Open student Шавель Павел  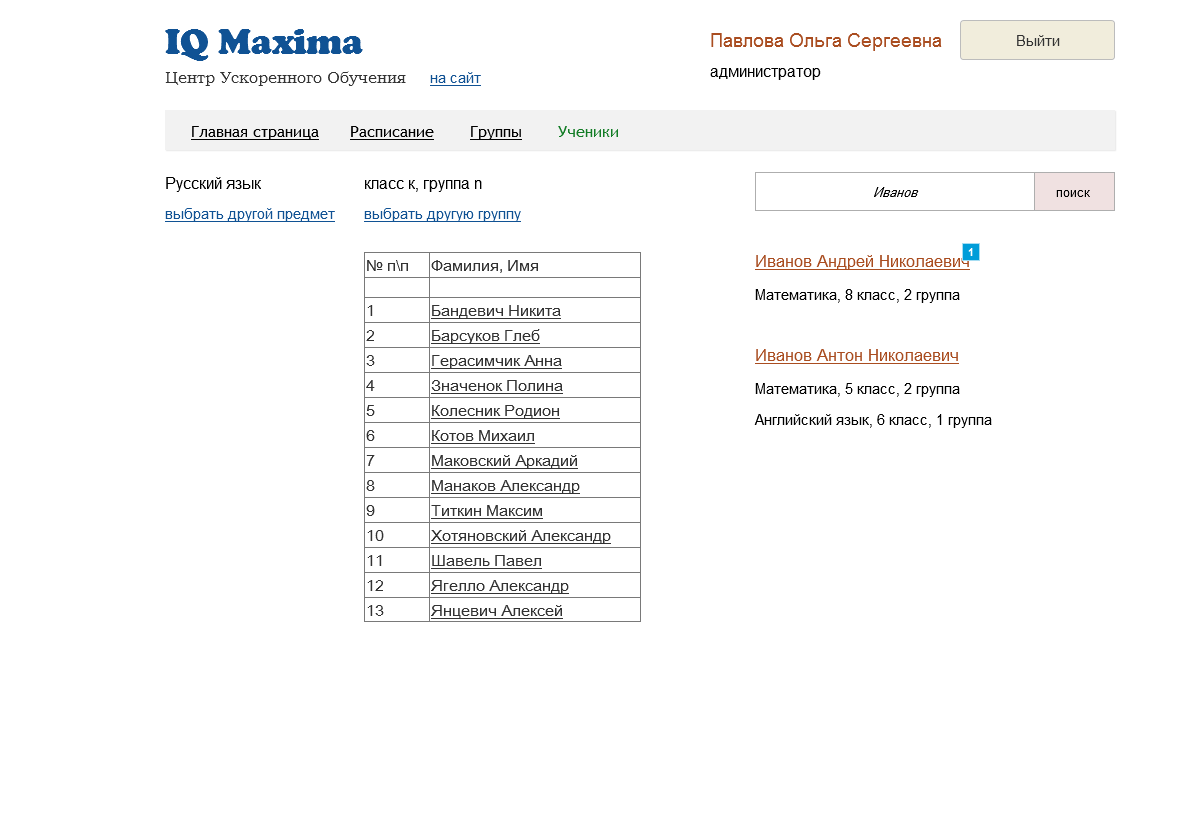coord(486,561)
